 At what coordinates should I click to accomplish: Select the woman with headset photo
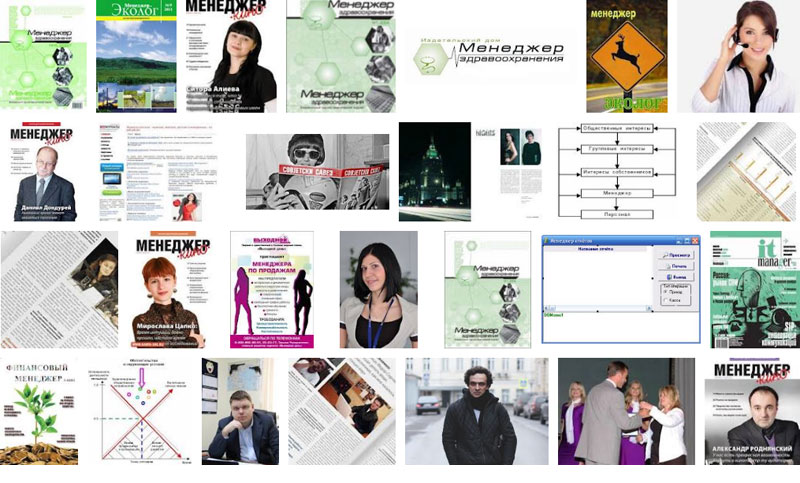point(738,56)
